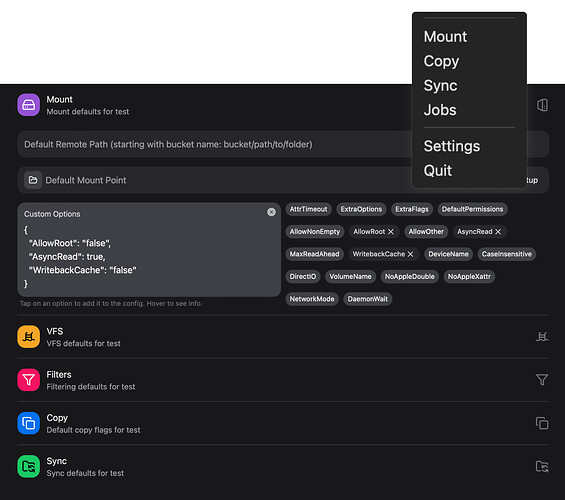Screen dimensions: 565x500
Task: Add the DaemonWait option chip
Action: (368, 299)
